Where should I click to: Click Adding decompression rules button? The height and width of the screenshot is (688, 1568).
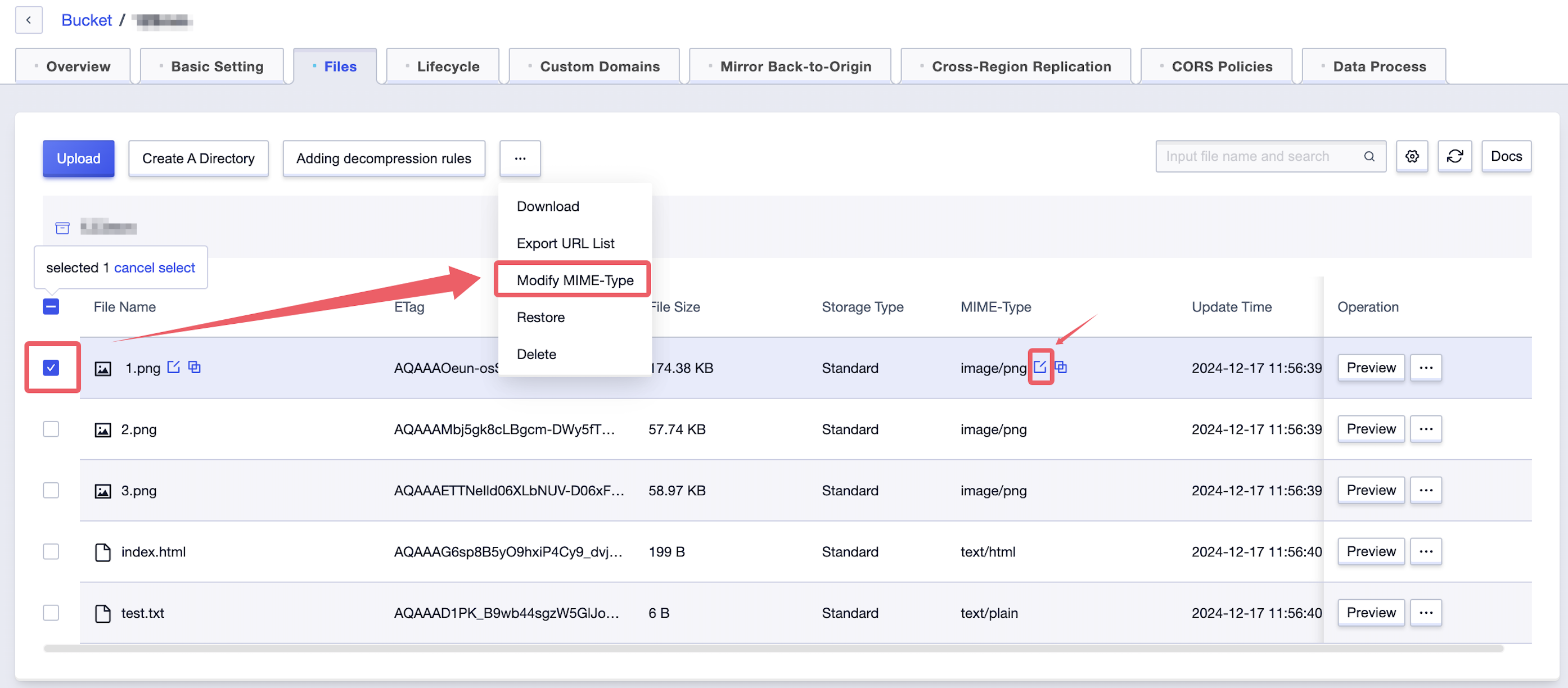(x=384, y=158)
